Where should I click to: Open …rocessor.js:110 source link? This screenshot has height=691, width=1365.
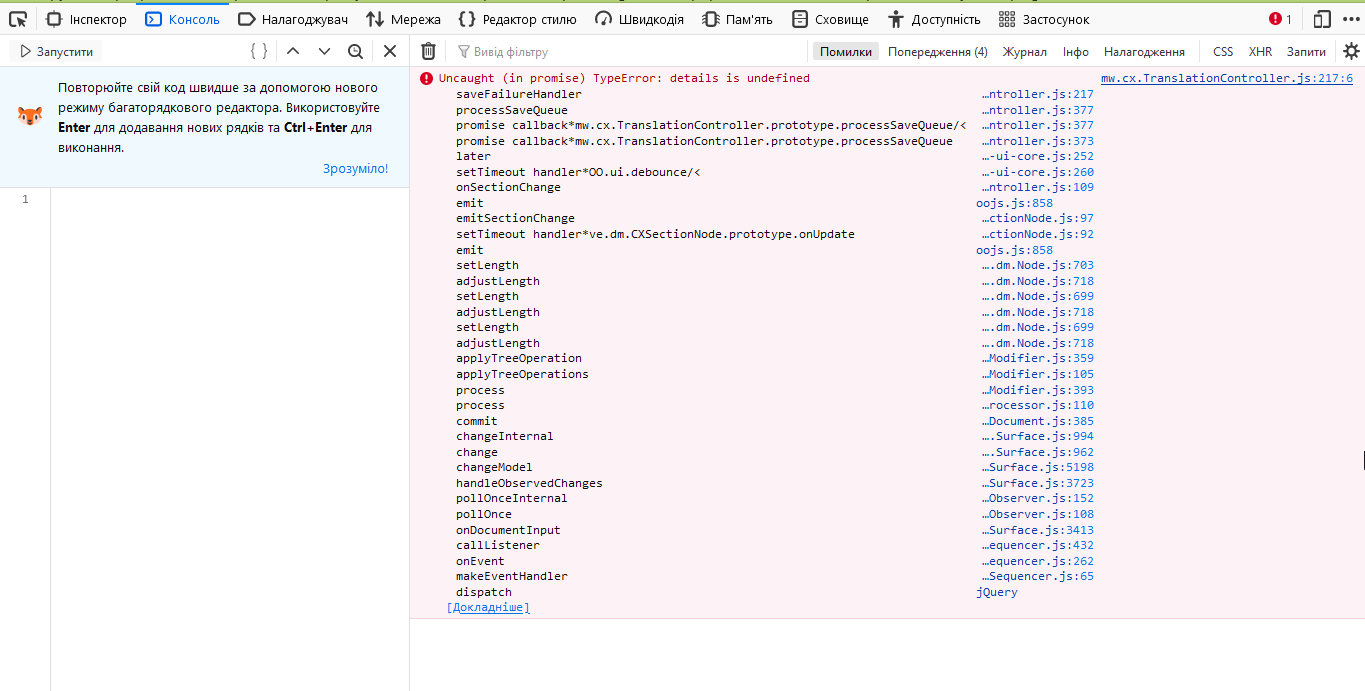(1037, 405)
